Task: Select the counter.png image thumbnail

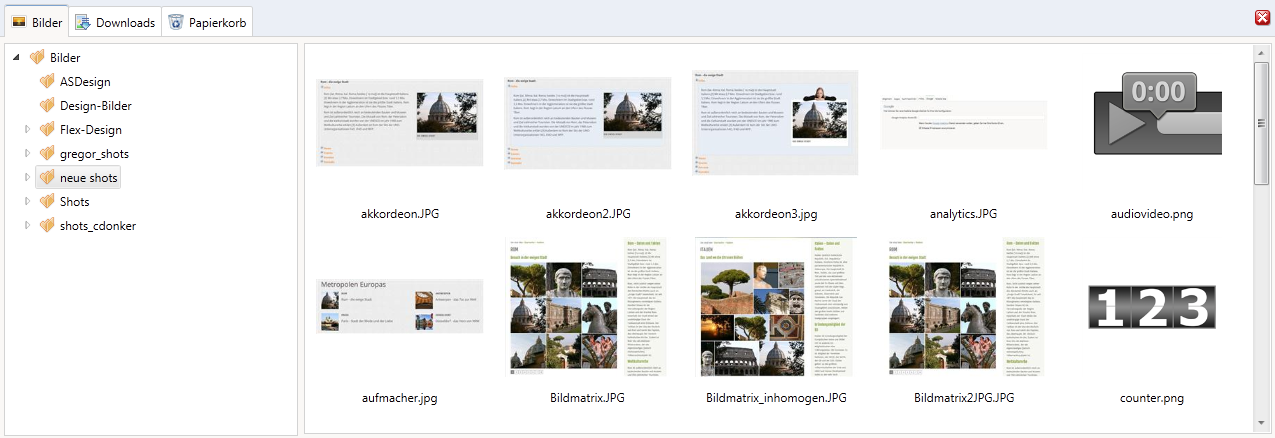Action: 1152,306
